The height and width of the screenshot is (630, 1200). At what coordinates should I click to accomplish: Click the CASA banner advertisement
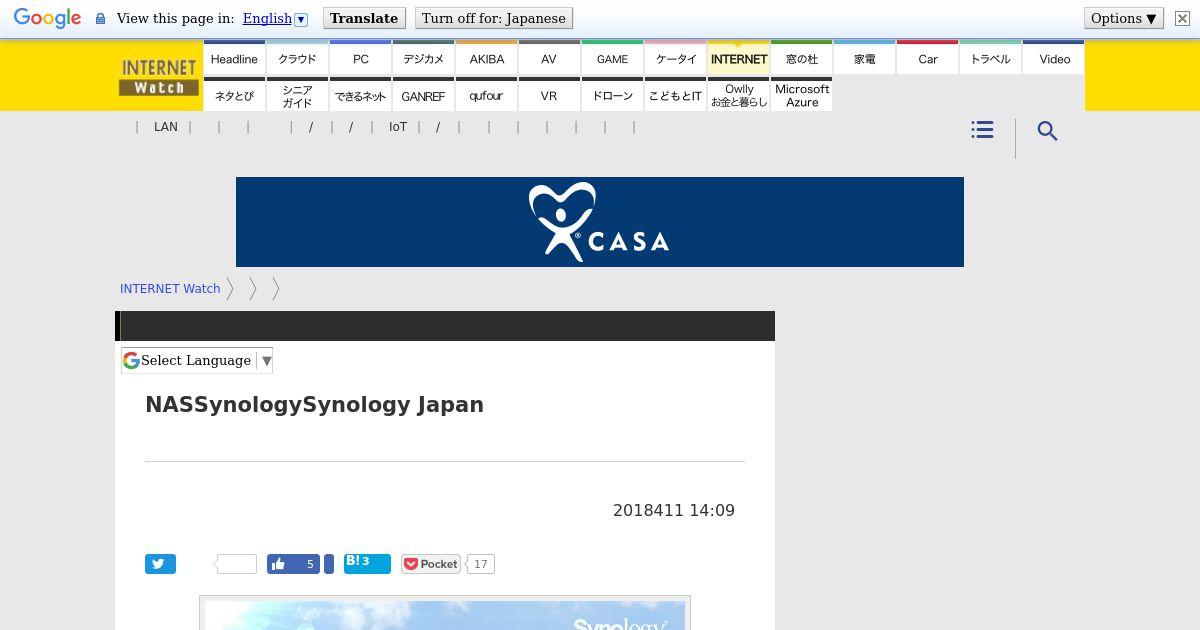tap(600, 222)
